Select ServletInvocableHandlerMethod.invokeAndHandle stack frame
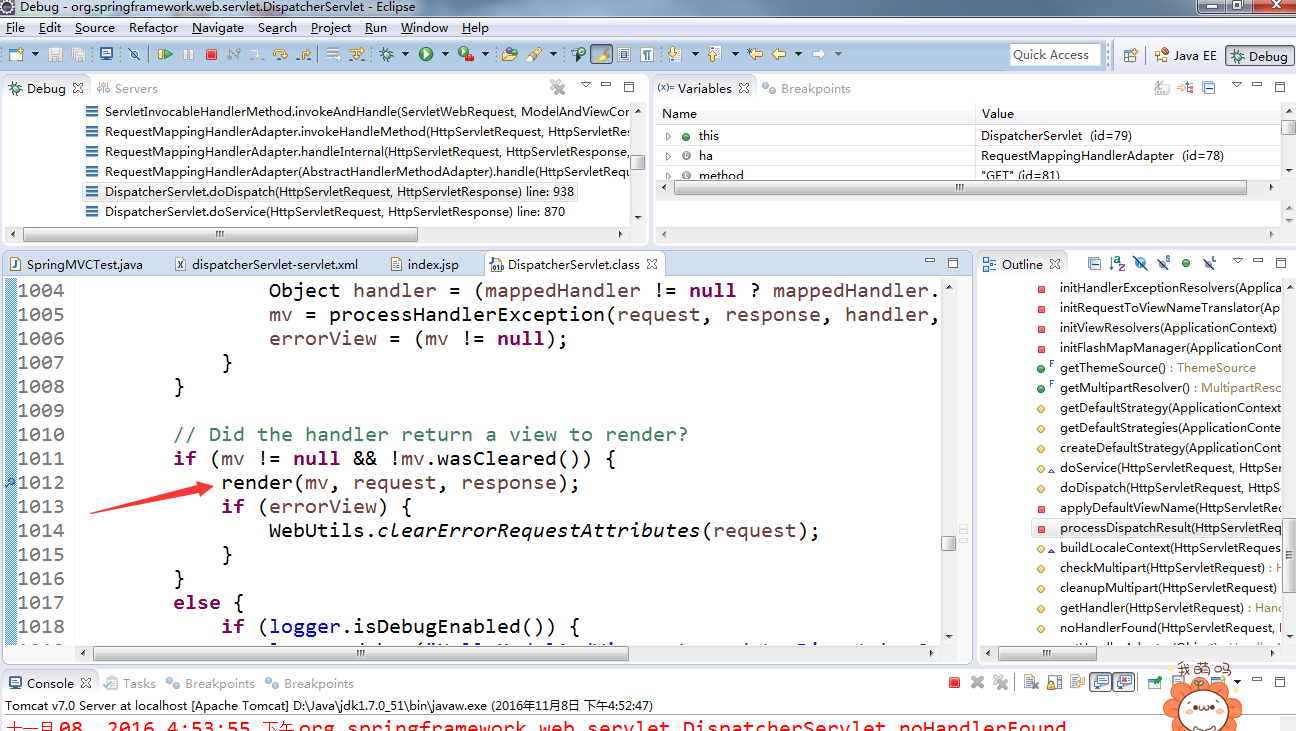 pos(357,111)
